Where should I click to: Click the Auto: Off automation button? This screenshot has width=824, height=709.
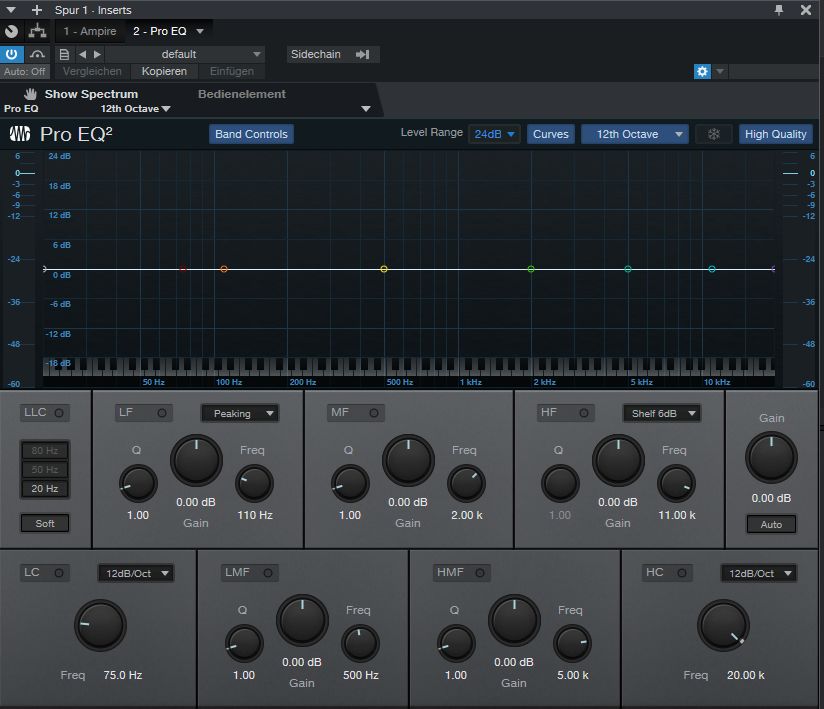(x=25, y=71)
